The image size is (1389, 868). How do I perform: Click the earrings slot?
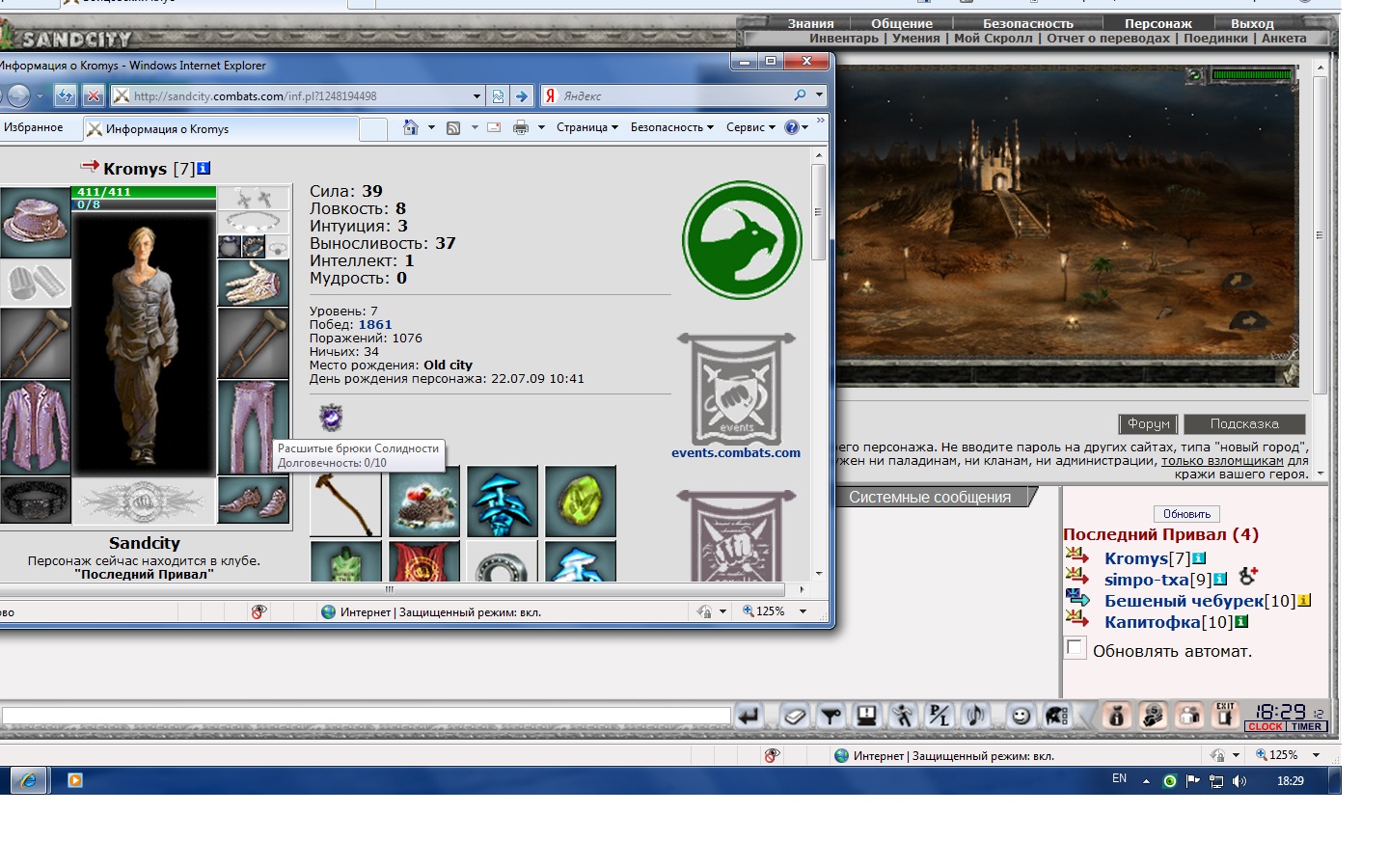[x=254, y=199]
